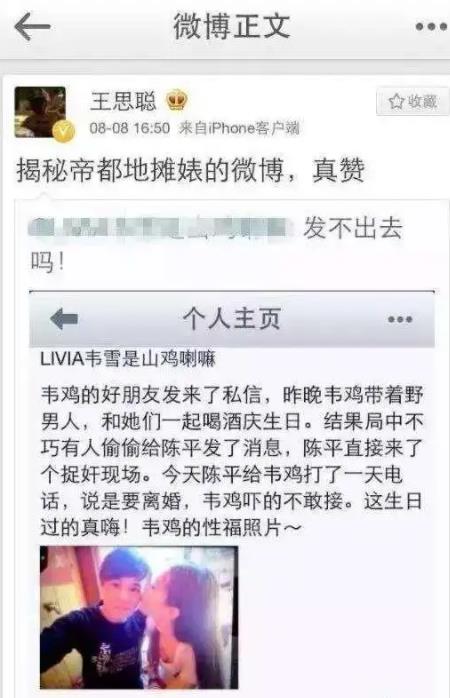Open 王思聪's profile avatar
This screenshot has height=698, width=450.
pos(40,112)
